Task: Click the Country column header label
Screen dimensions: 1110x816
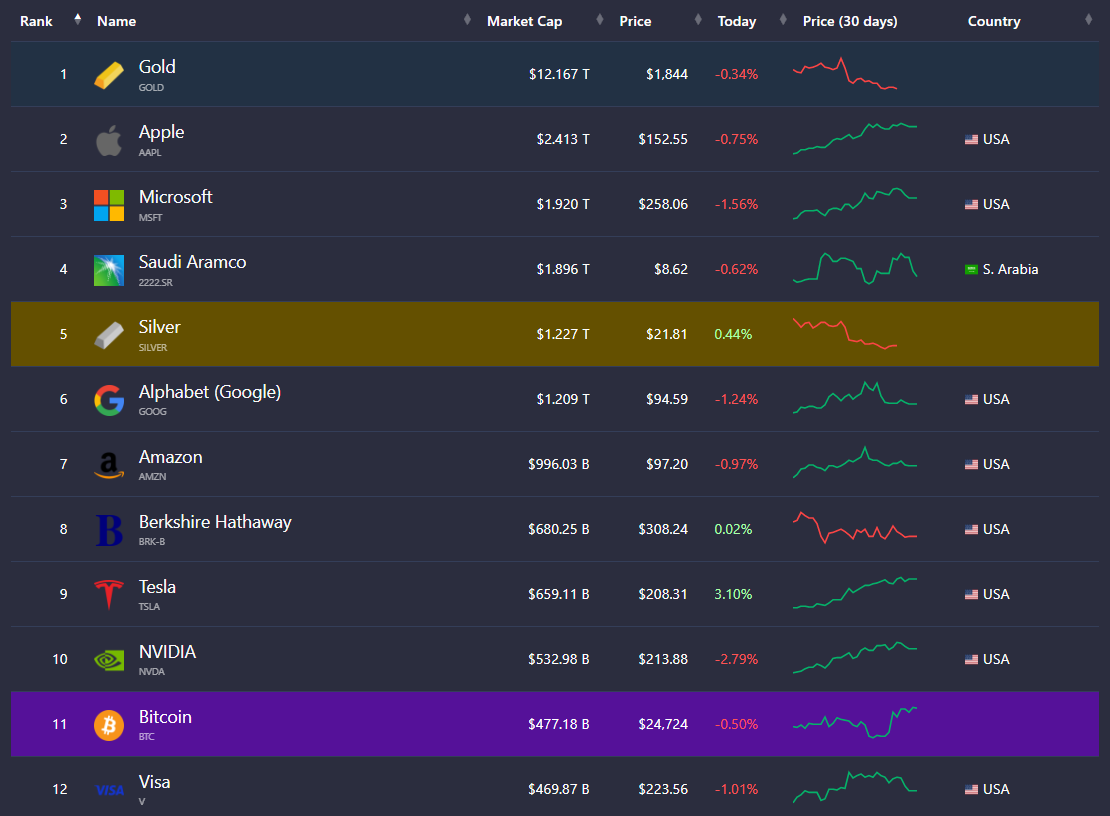Action: tap(994, 21)
